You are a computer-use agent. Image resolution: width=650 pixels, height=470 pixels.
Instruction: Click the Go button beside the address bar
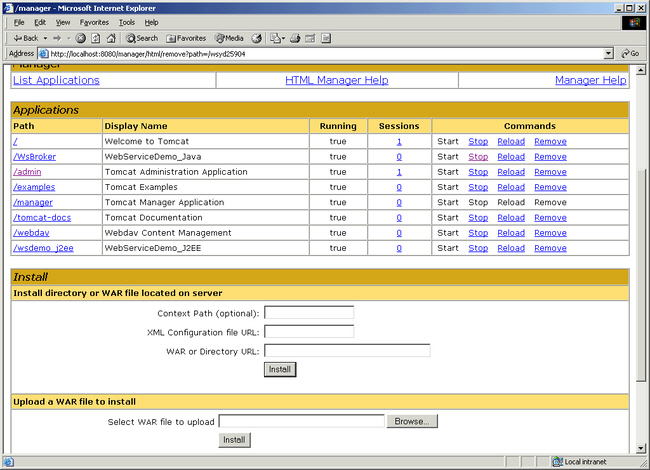(630, 53)
